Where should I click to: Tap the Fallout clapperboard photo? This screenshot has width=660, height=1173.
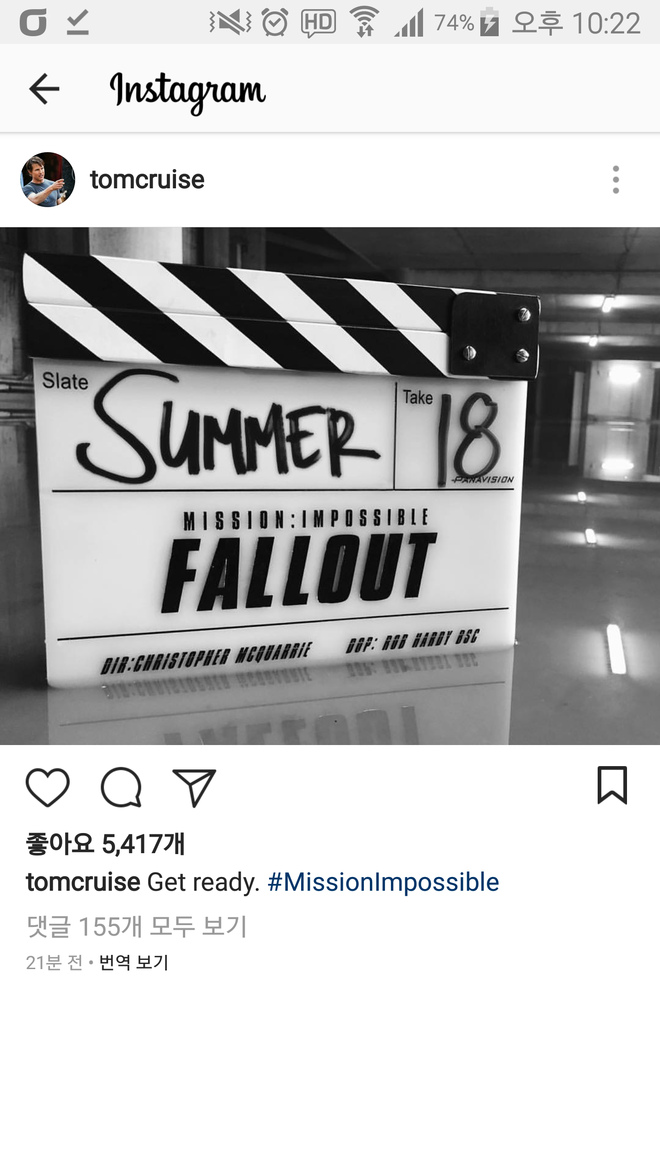point(330,486)
